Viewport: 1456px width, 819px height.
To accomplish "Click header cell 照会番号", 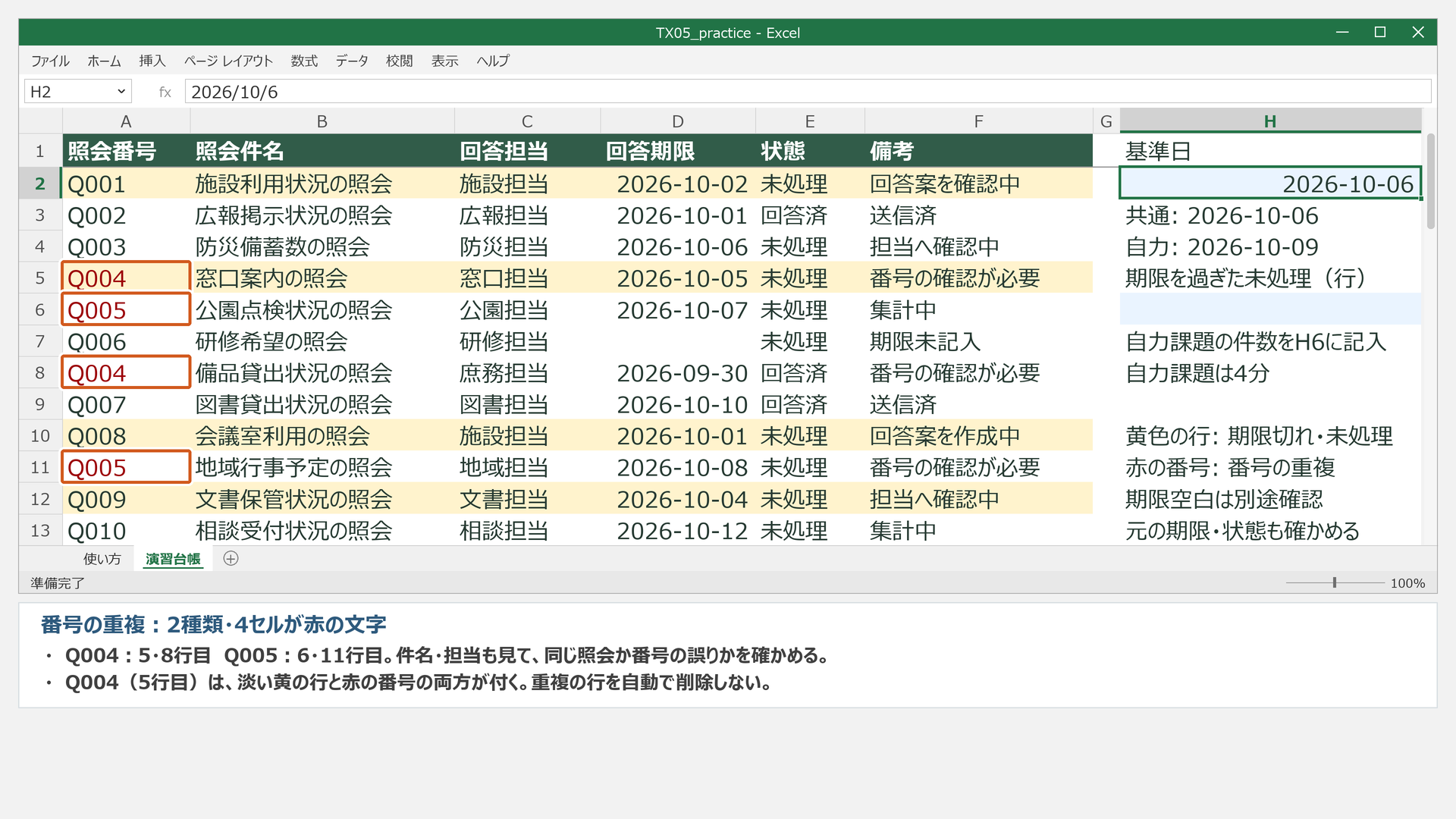I will coord(126,151).
